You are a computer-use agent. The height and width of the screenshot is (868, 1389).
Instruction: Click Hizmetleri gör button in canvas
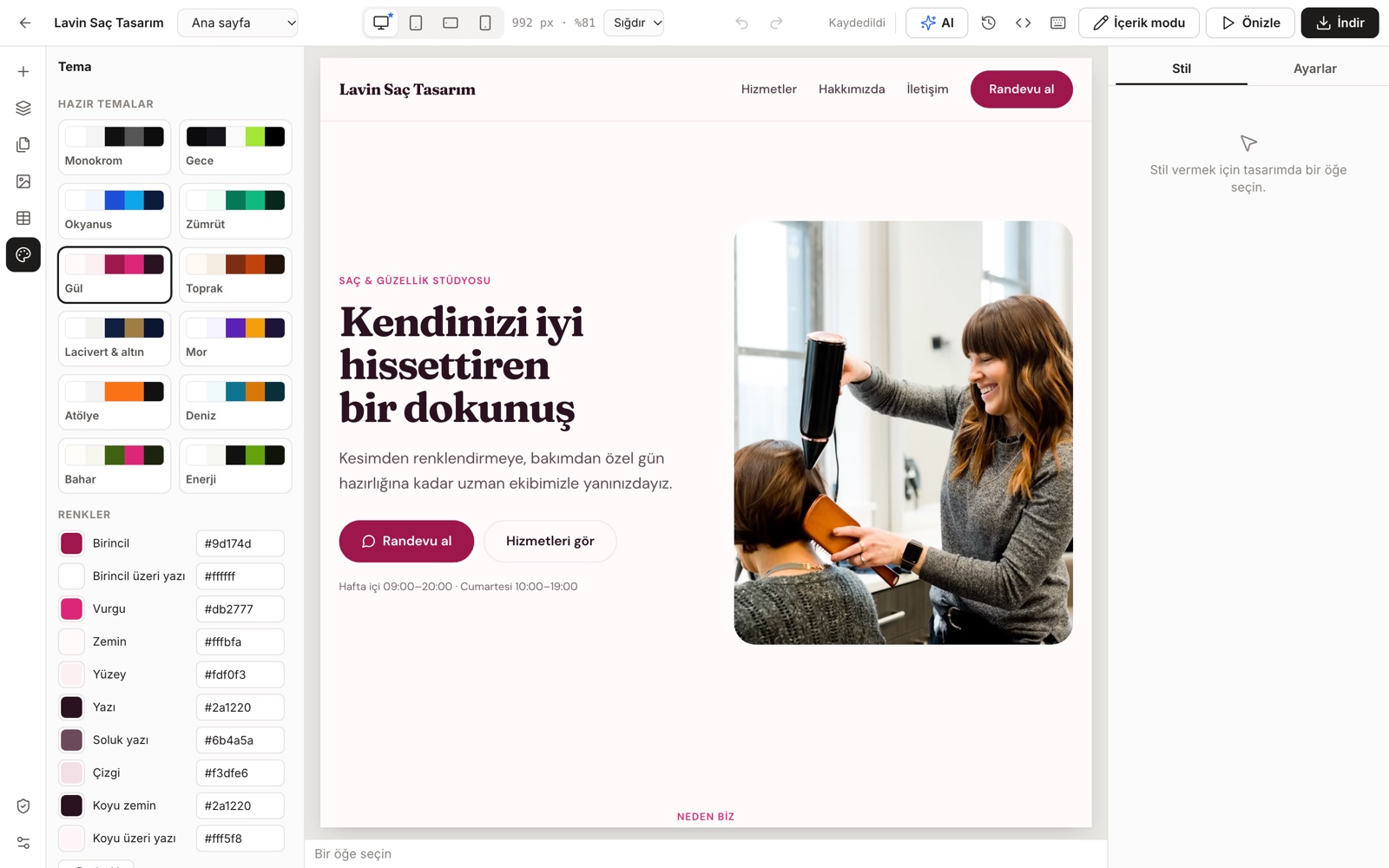(x=550, y=542)
